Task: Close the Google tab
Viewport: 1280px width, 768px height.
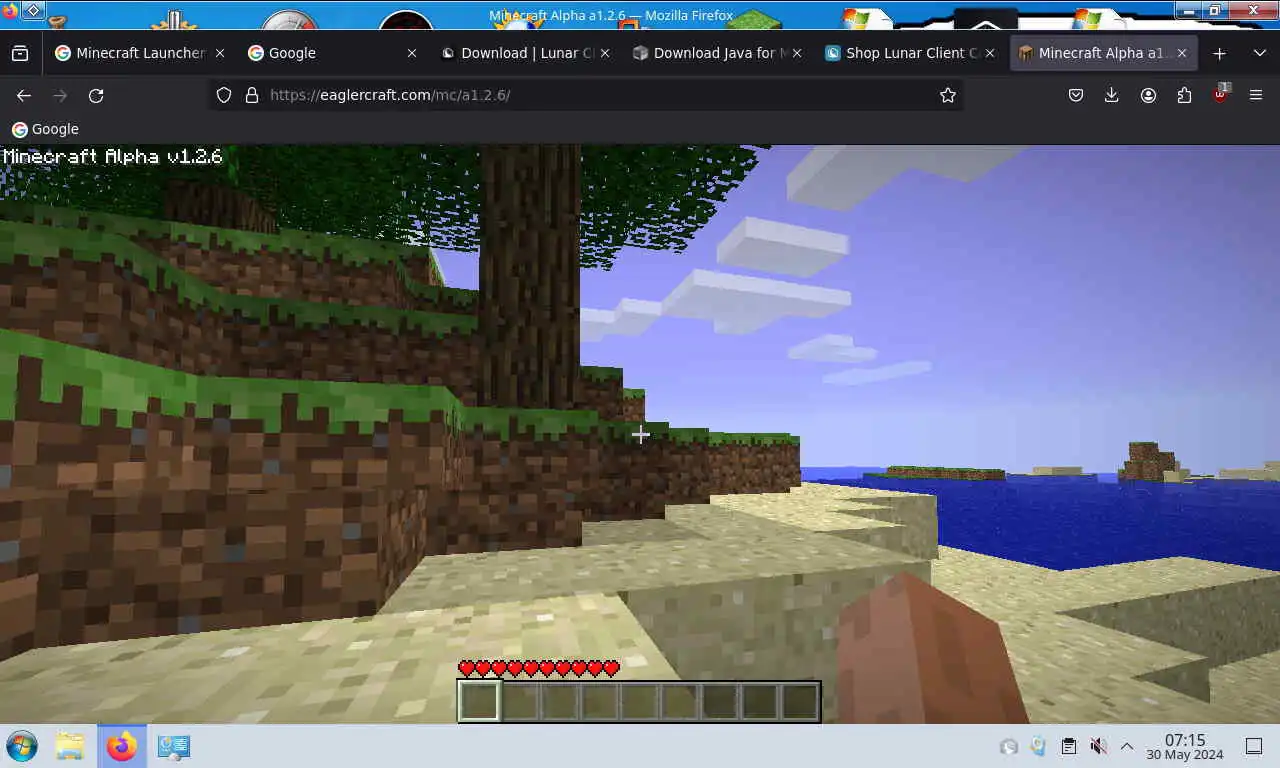Action: pyautogui.click(x=411, y=53)
